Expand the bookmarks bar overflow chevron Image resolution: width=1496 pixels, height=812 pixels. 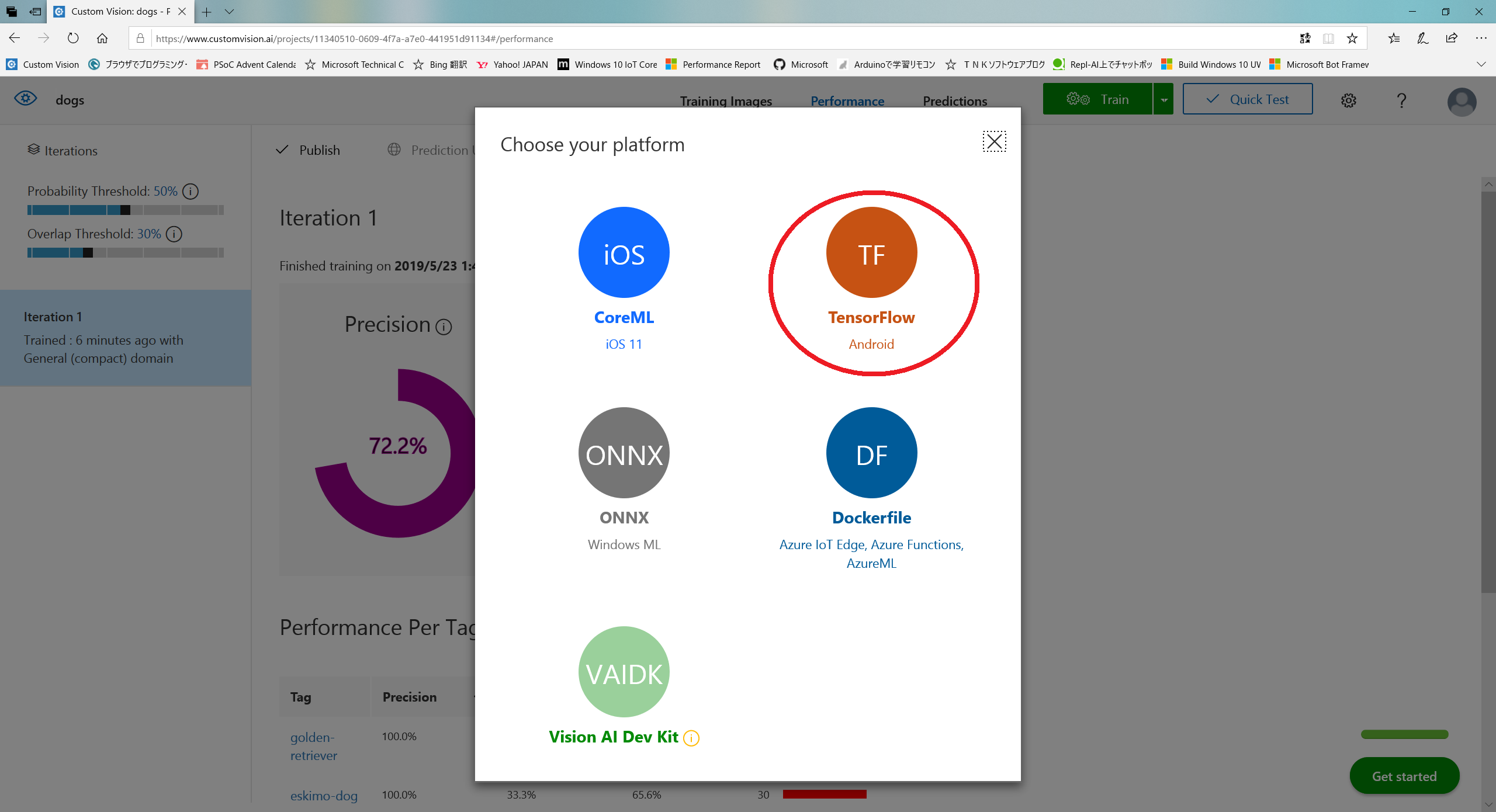1481,64
